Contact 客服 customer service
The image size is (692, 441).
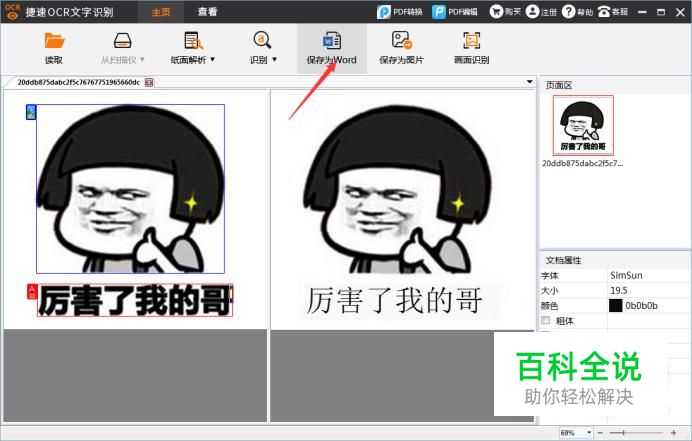(x=613, y=12)
